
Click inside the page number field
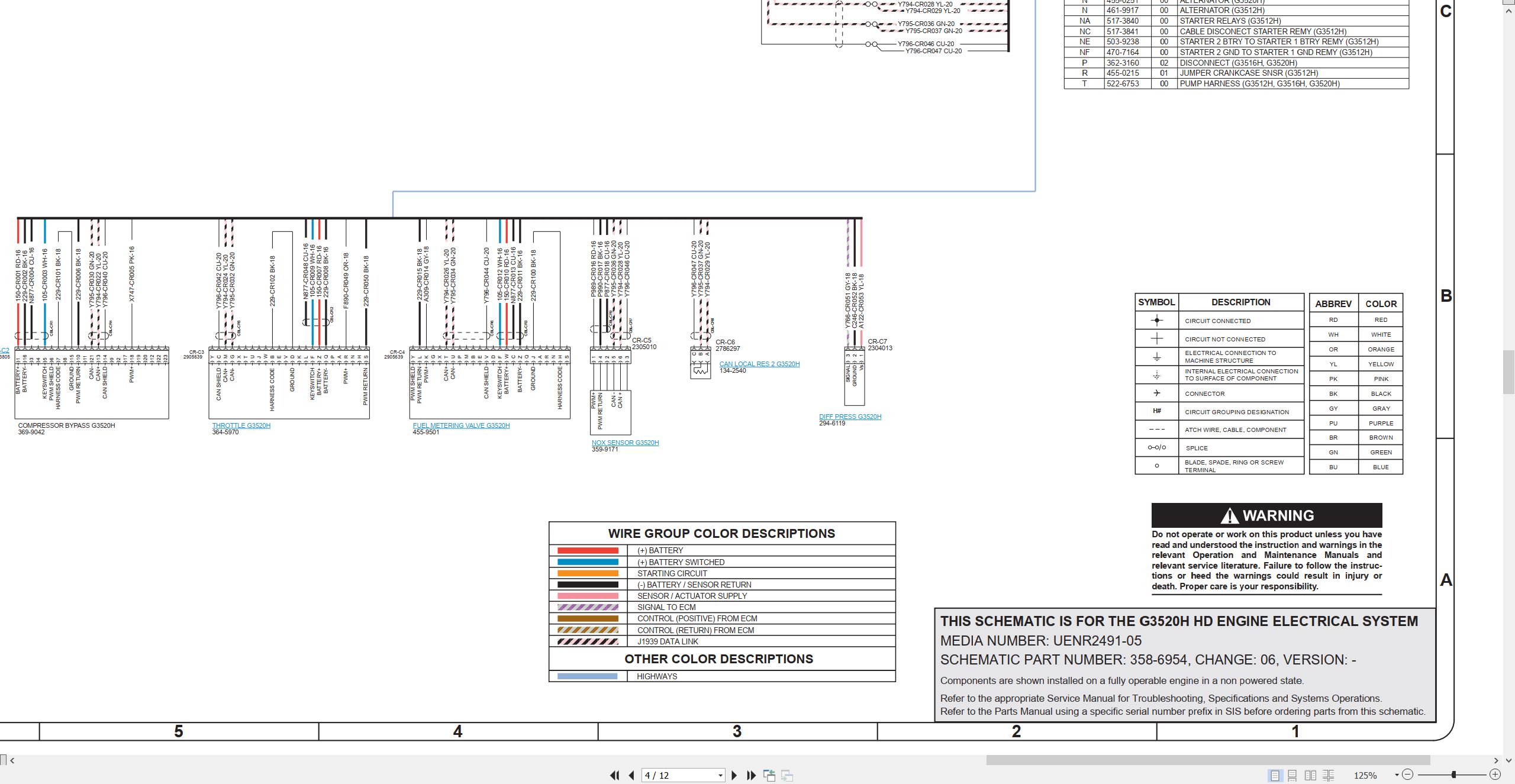(678, 776)
